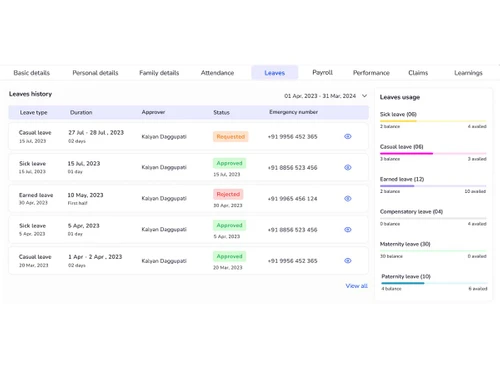The width and height of the screenshot is (500, 375).
Task: Click the Compensatory leave (04) usage bar
Action: click(x=433, y=218)
